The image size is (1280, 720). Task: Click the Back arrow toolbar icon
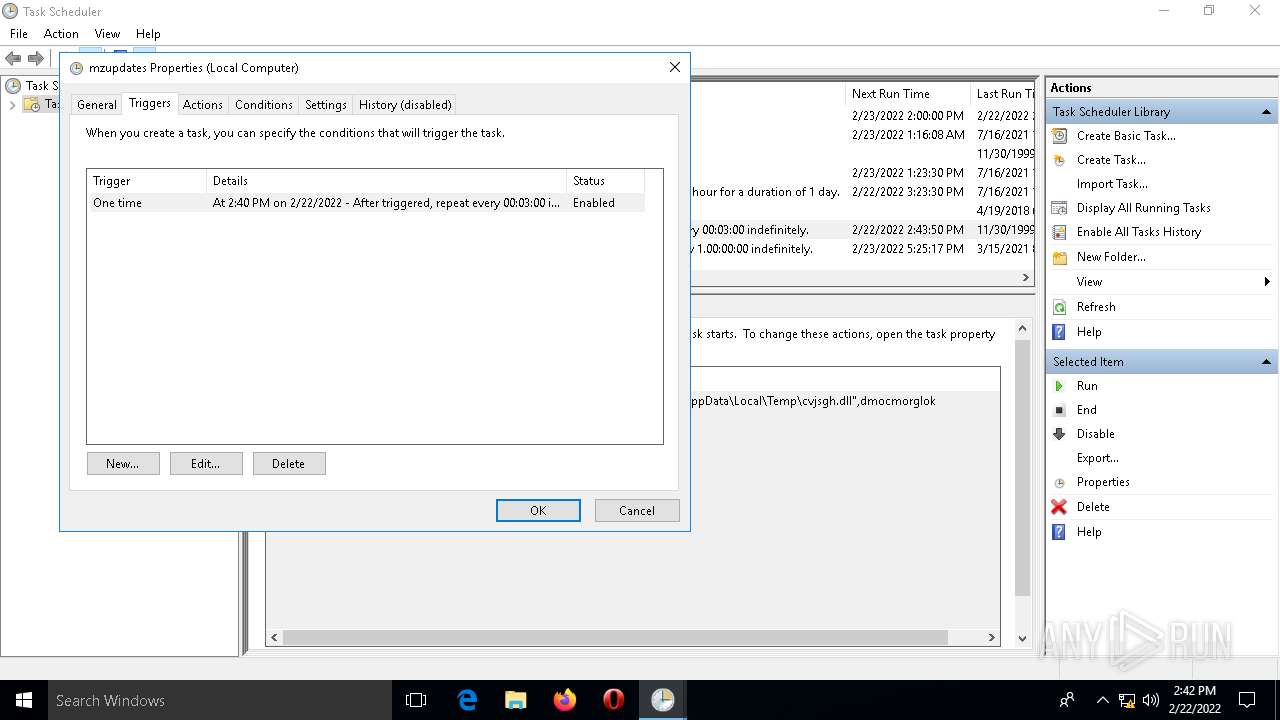(x=13, y=59)
